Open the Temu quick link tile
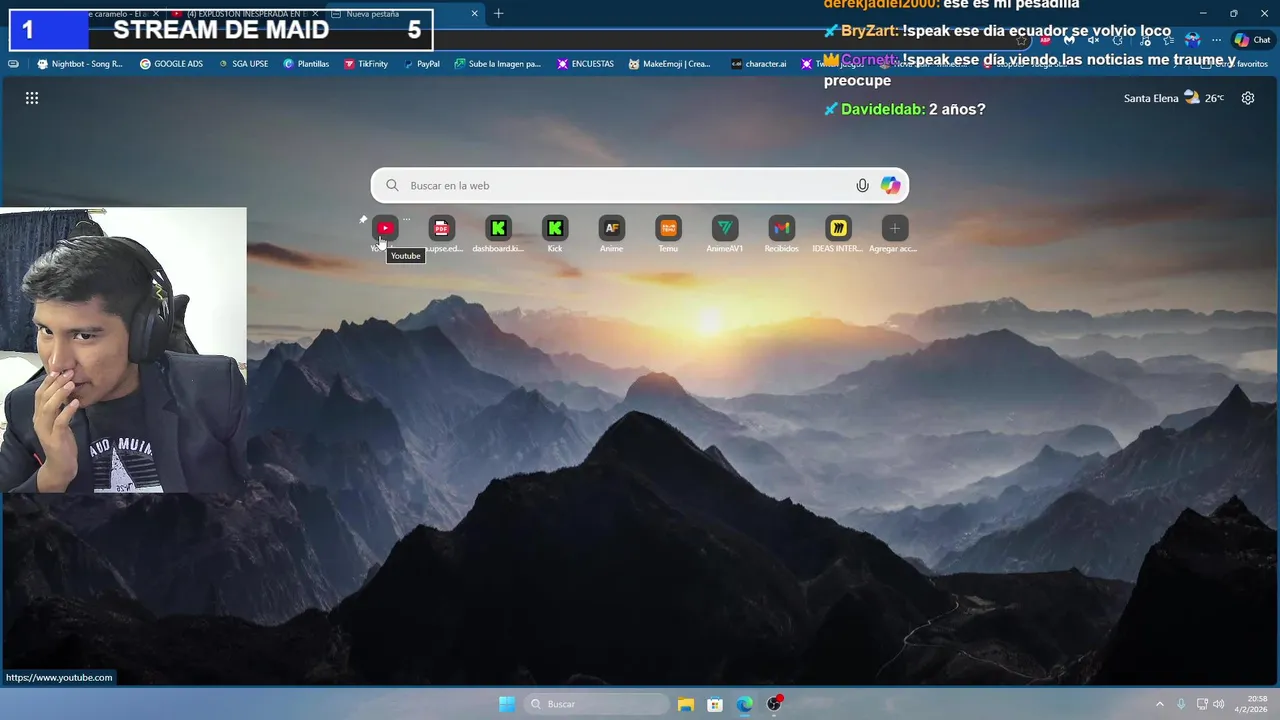Viewport: 1280px width, 720px height. 668,228
